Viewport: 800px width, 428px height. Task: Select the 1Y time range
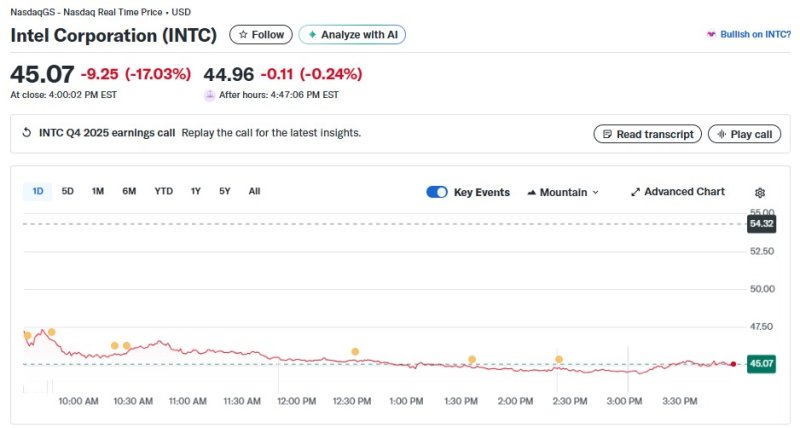point(196,191)
